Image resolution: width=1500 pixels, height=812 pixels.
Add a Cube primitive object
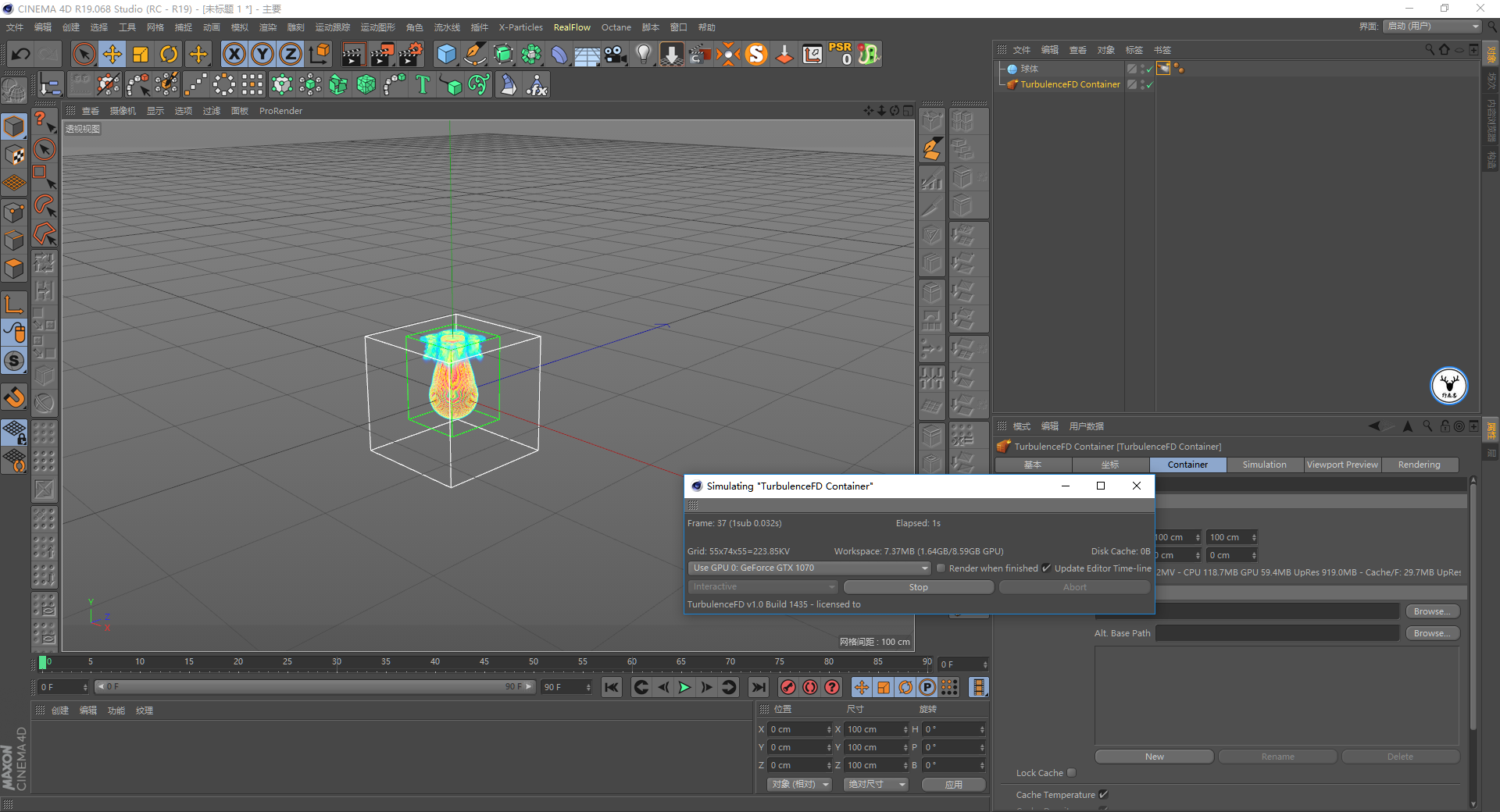tap(446, 55)
